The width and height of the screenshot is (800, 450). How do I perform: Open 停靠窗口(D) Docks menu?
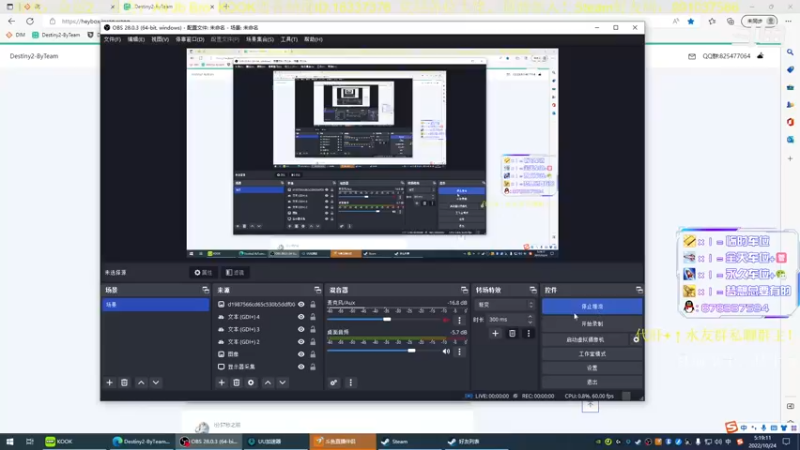(190, 39)
